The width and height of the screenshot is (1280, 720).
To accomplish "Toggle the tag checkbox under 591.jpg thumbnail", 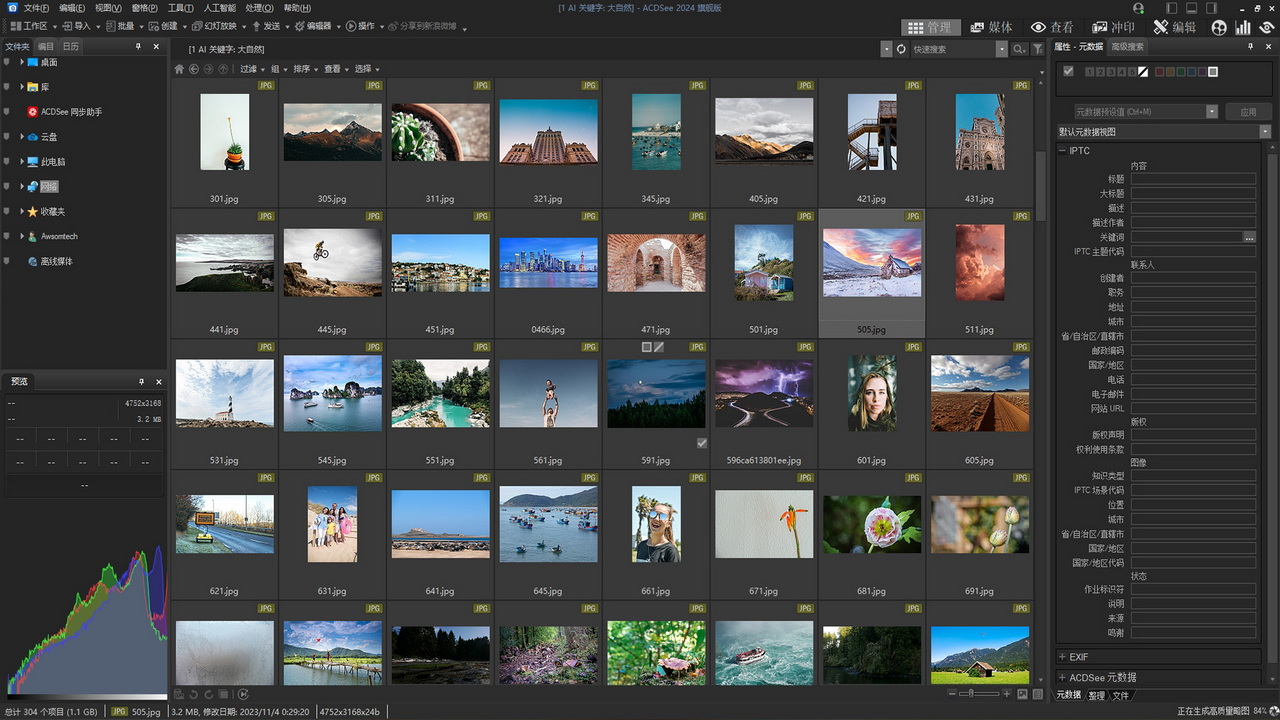I will [701, 443].
